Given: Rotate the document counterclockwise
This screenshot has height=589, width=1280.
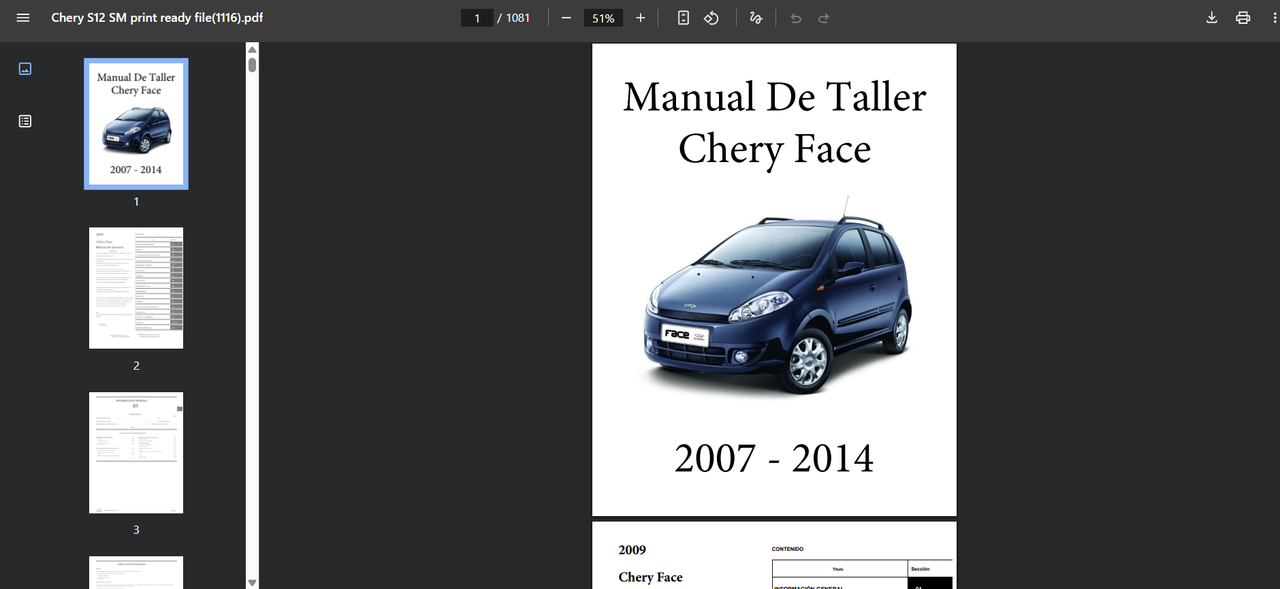Looking at the screenshot, I should 711,18.
